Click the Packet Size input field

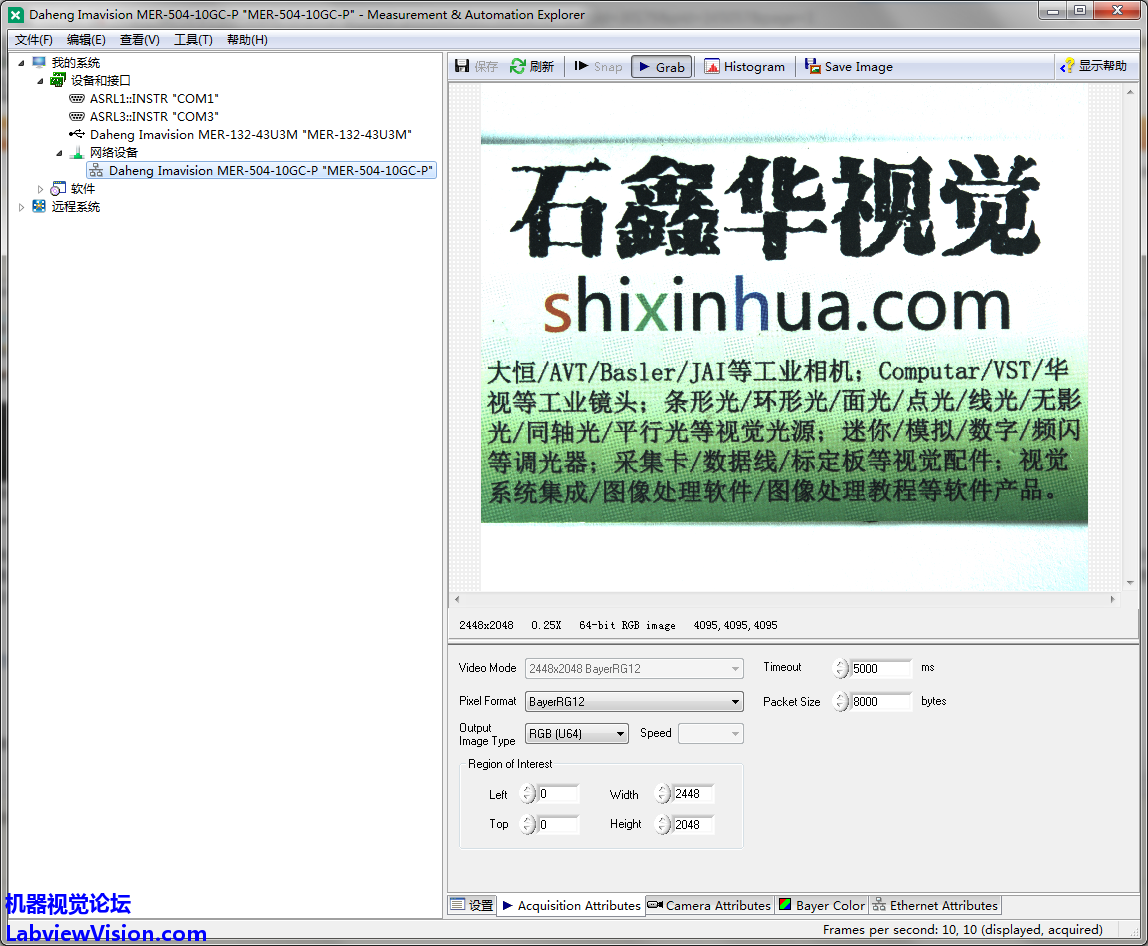pyautogui.click(x=880, y=702)
